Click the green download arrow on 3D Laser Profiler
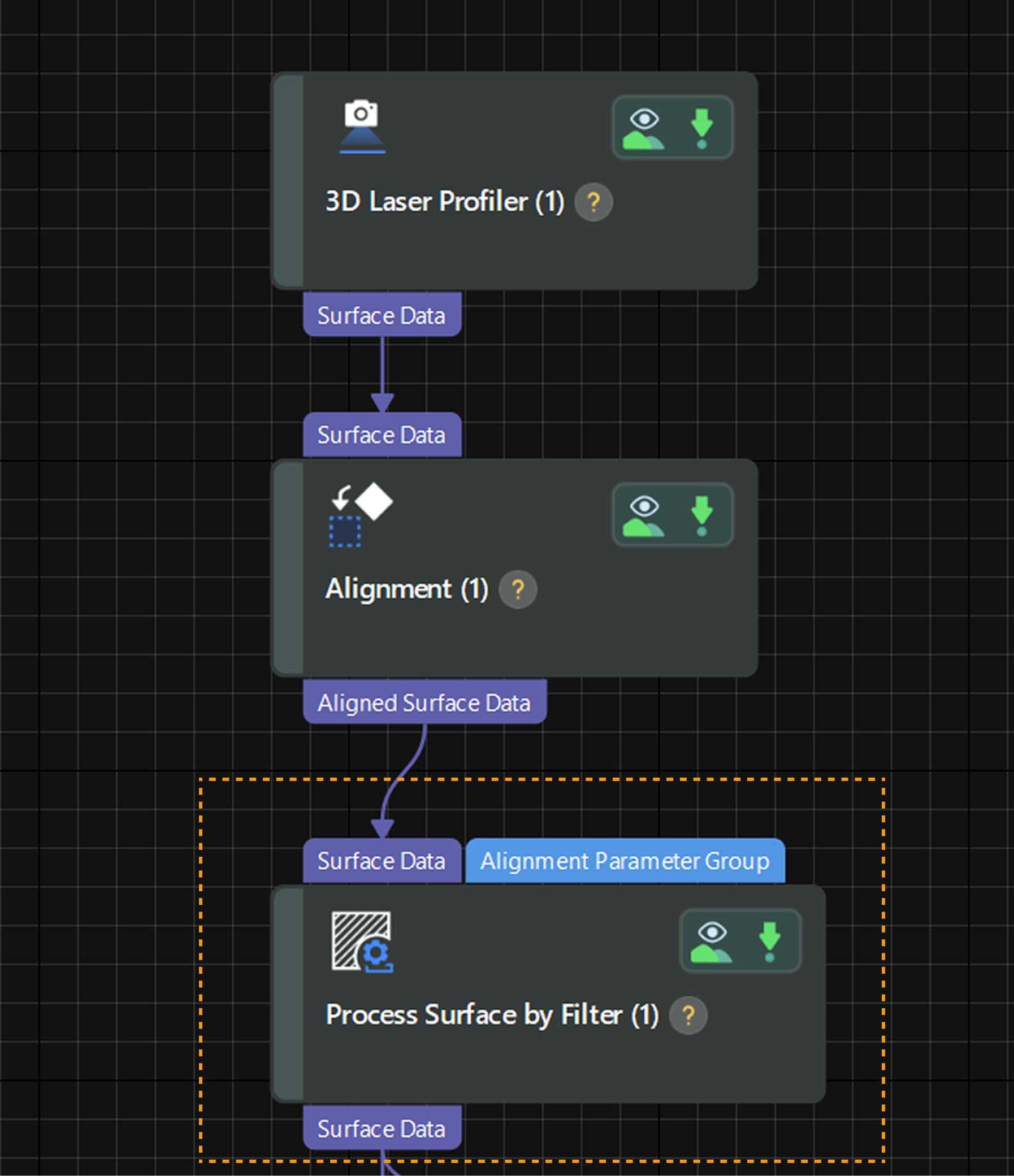Viewport: 1014px width, 1176px height. (703, 121)
